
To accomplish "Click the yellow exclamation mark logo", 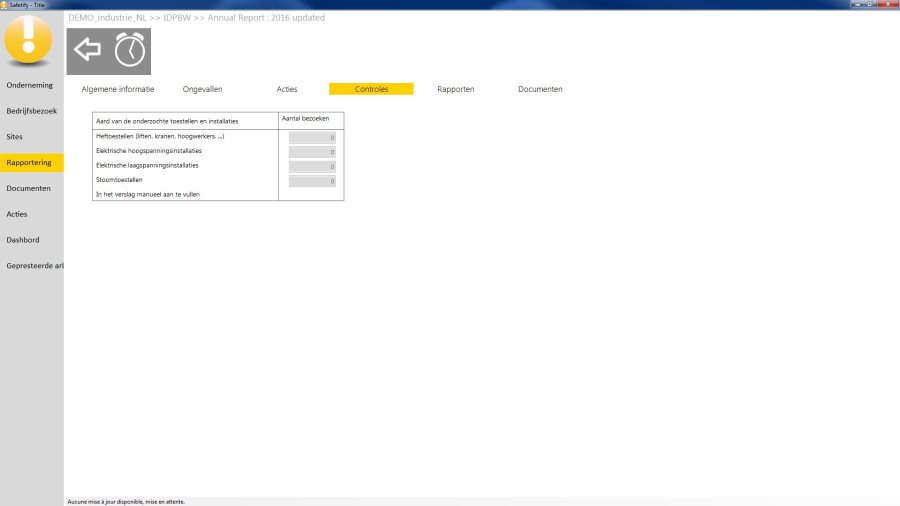I will (28, 41).
